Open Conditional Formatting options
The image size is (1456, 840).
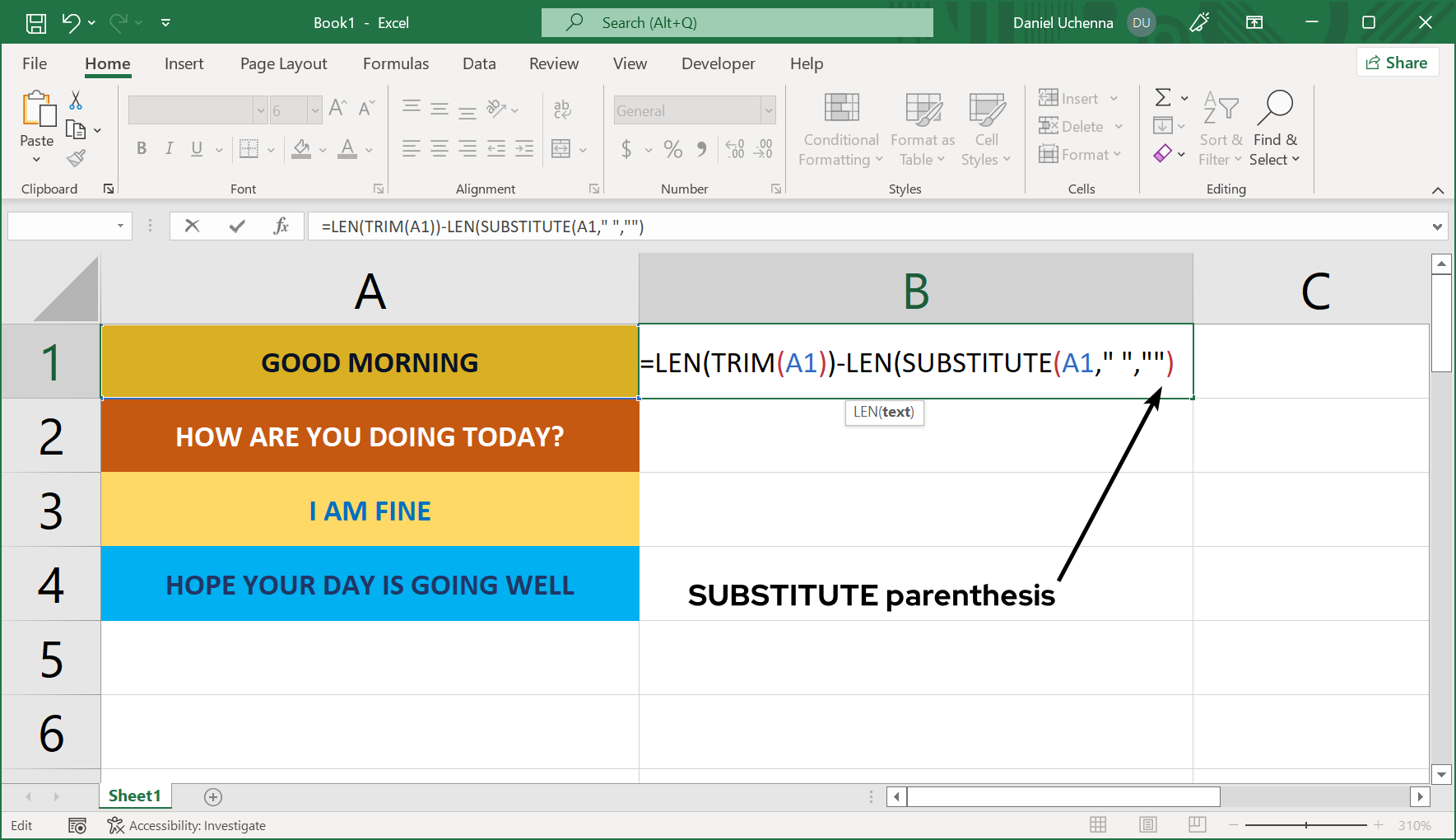click(839, 129)
